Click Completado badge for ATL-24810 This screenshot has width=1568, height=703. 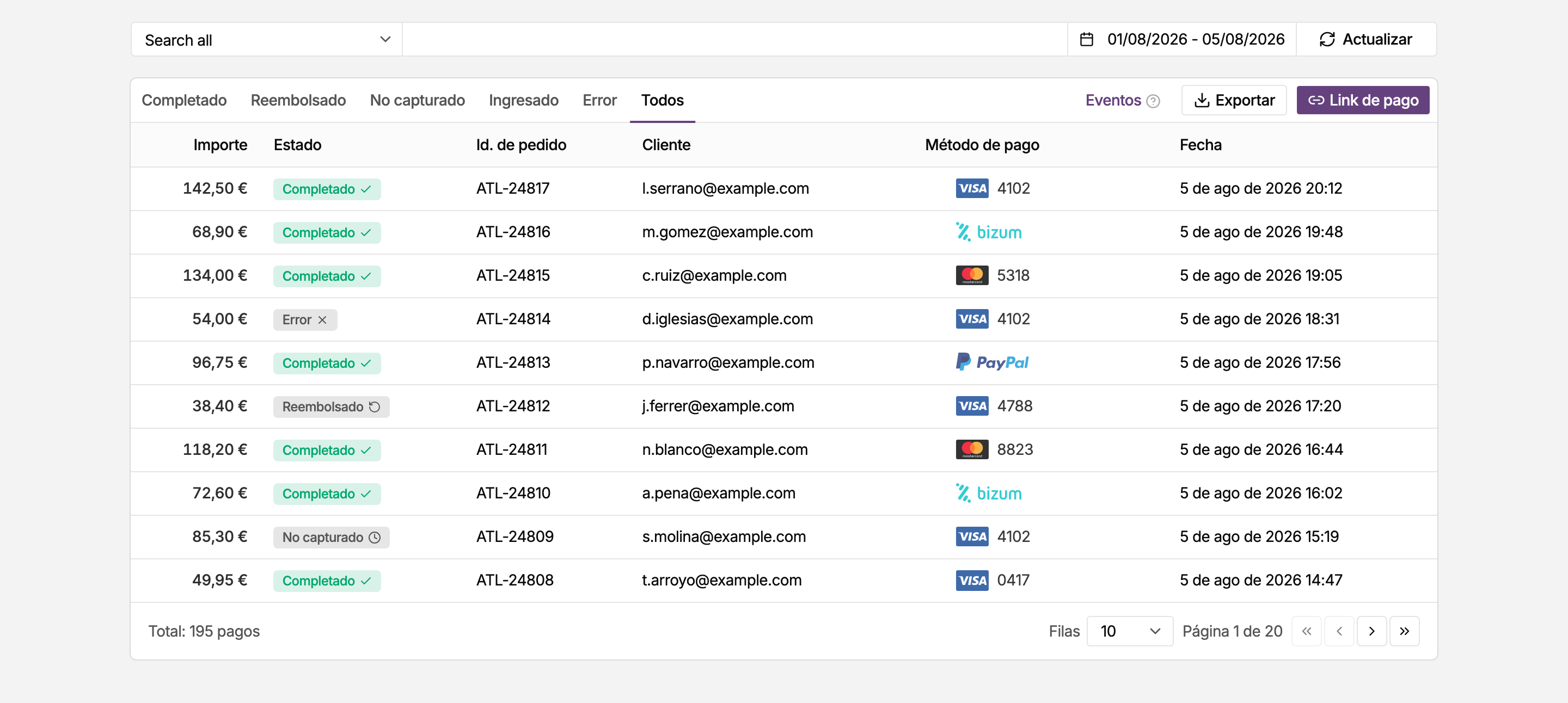pos(327,494)
